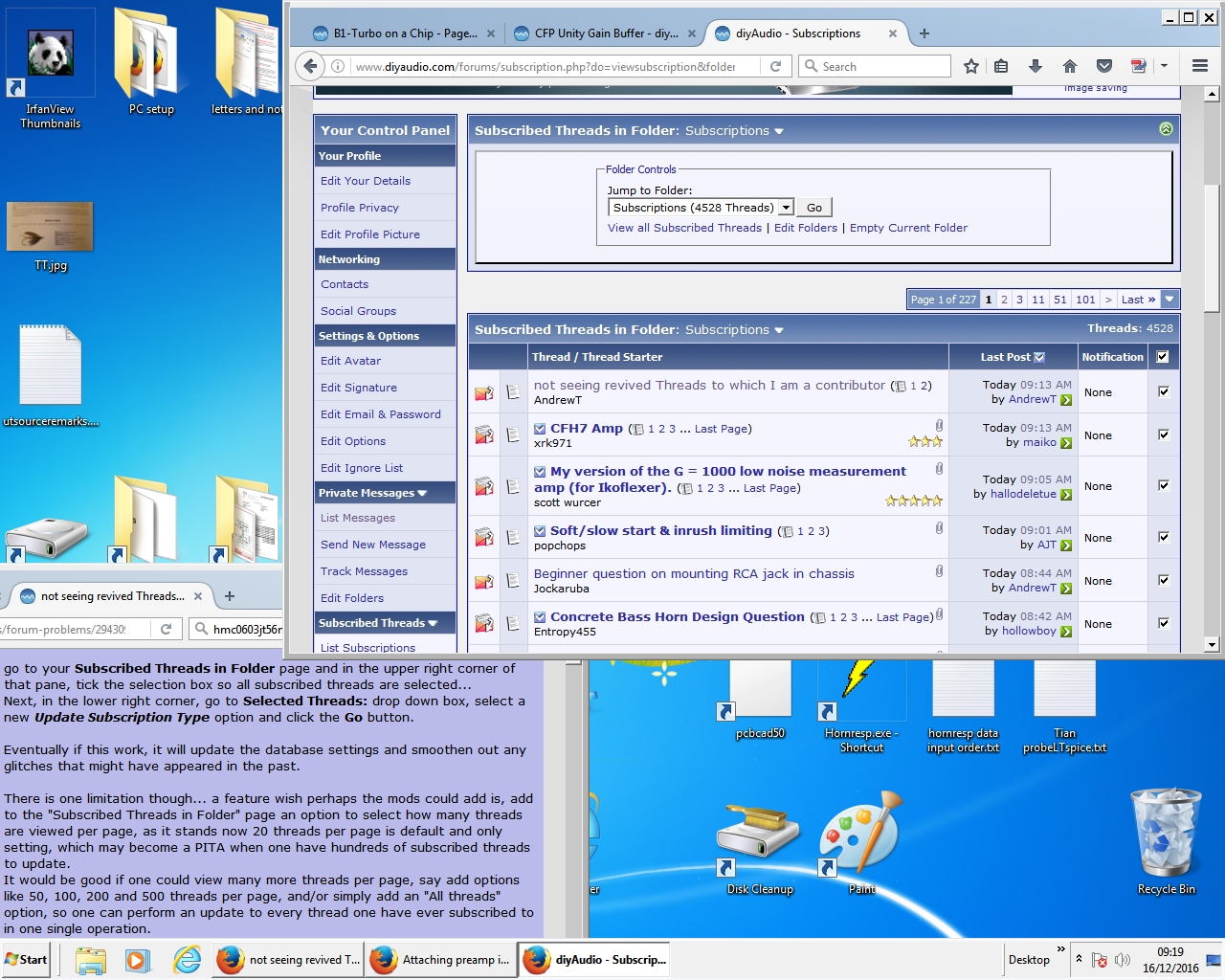Bookmark this page with the star icon
The width and height of the screenshot is (1225, 980).
(971, 66)
